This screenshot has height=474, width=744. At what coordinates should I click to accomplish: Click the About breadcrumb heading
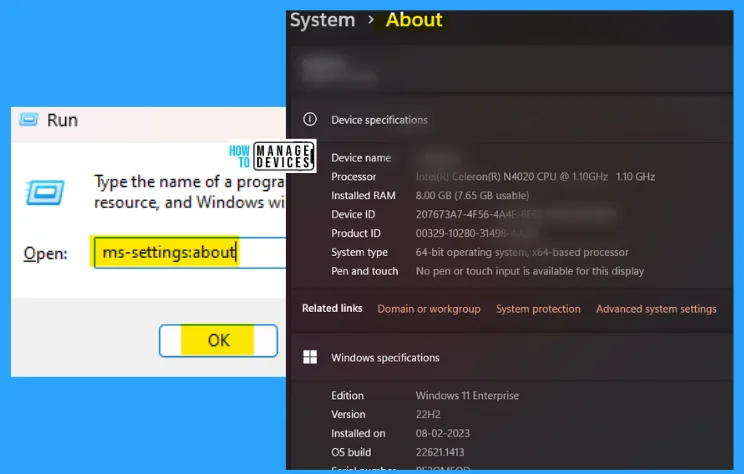click(414, 20)
